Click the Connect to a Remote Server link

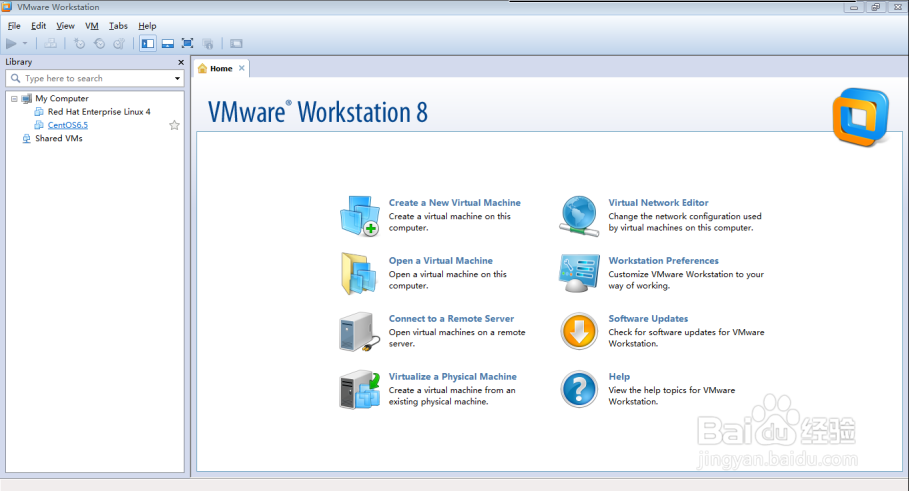(451, 319)
